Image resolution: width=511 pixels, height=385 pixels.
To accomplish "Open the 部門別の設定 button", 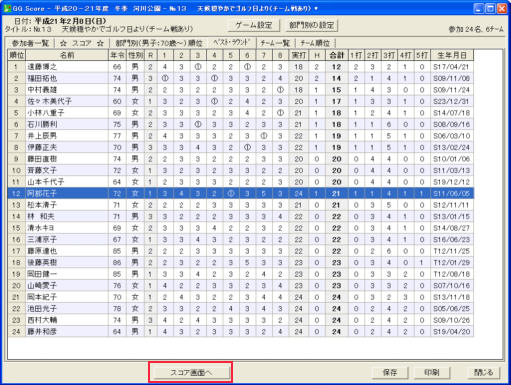I will click(x=312, y=25).
